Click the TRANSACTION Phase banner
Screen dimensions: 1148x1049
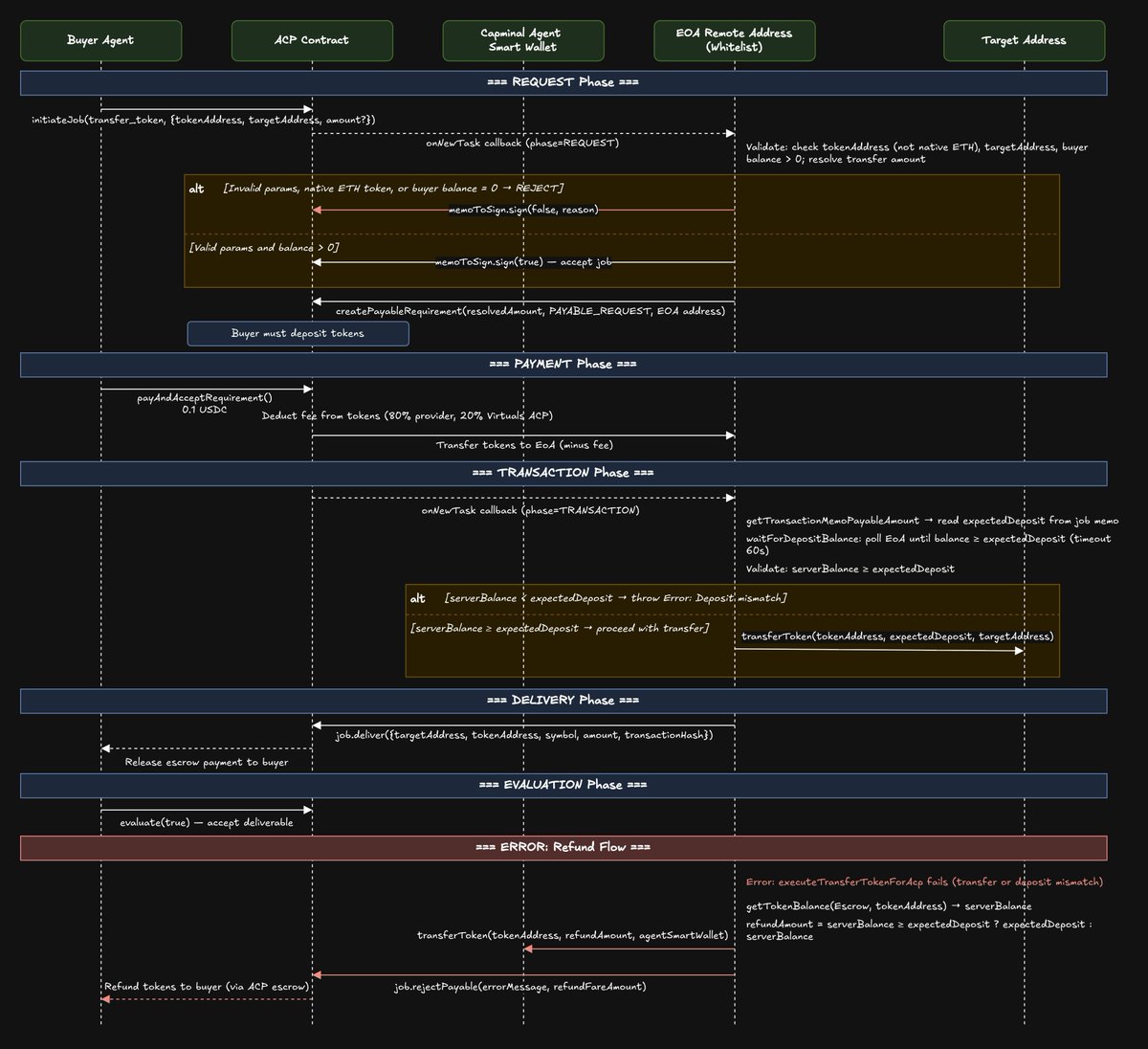coord(563,473)
